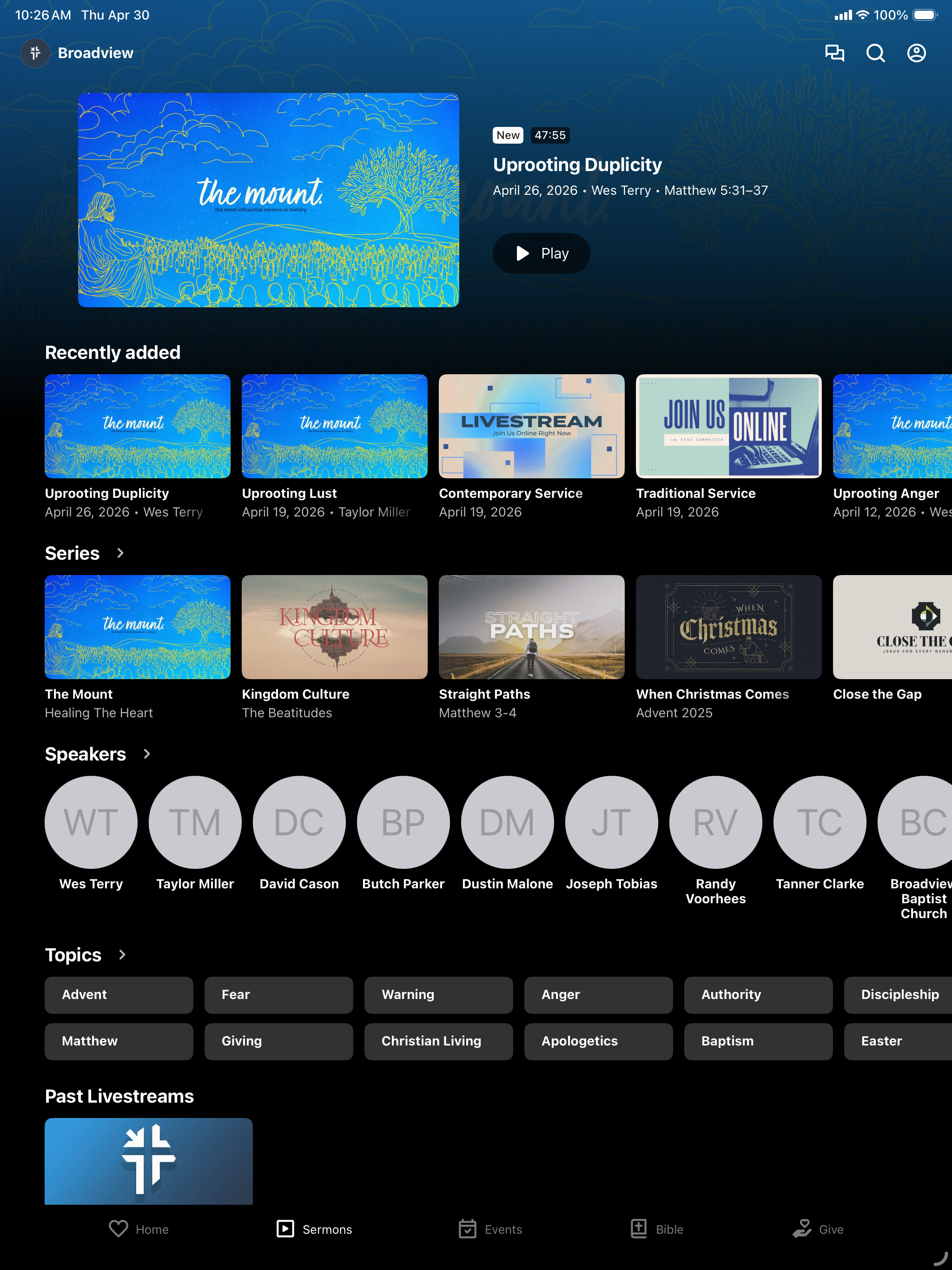Viewport: 952px width, 1270px height.
Task: Expand the Speakers section chevron
Action: point(146,754)
